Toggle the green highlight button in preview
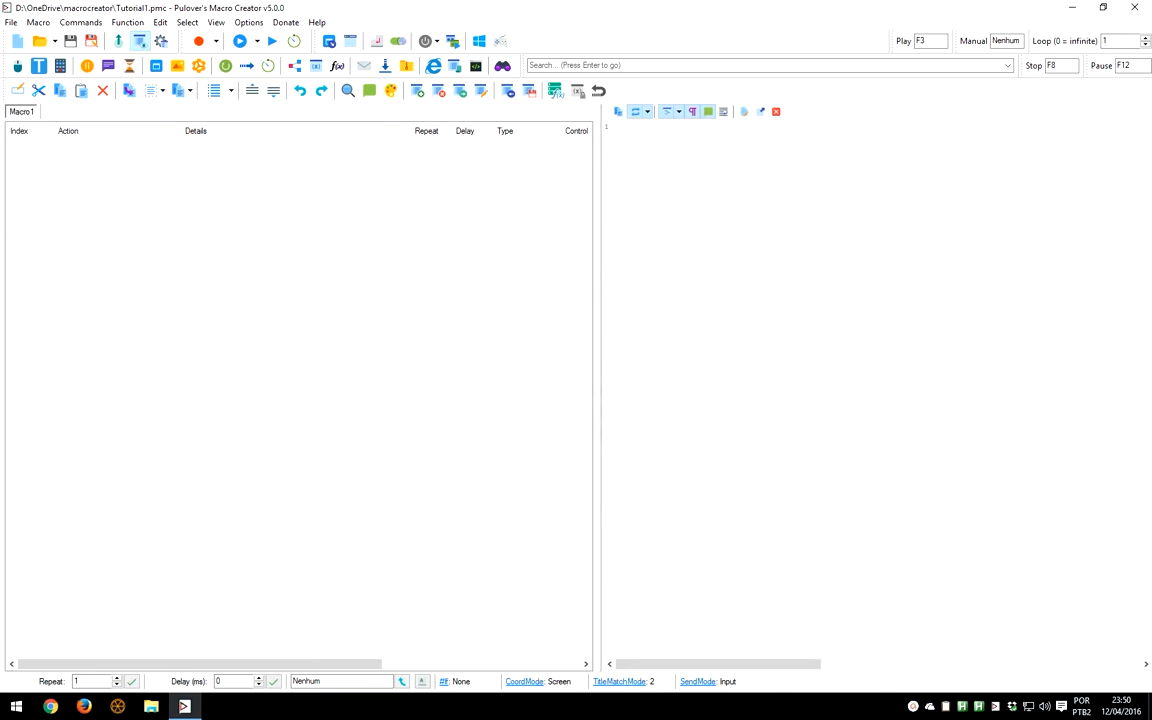The height and width of the screenshot is (720, 1152). coord(708,112)
